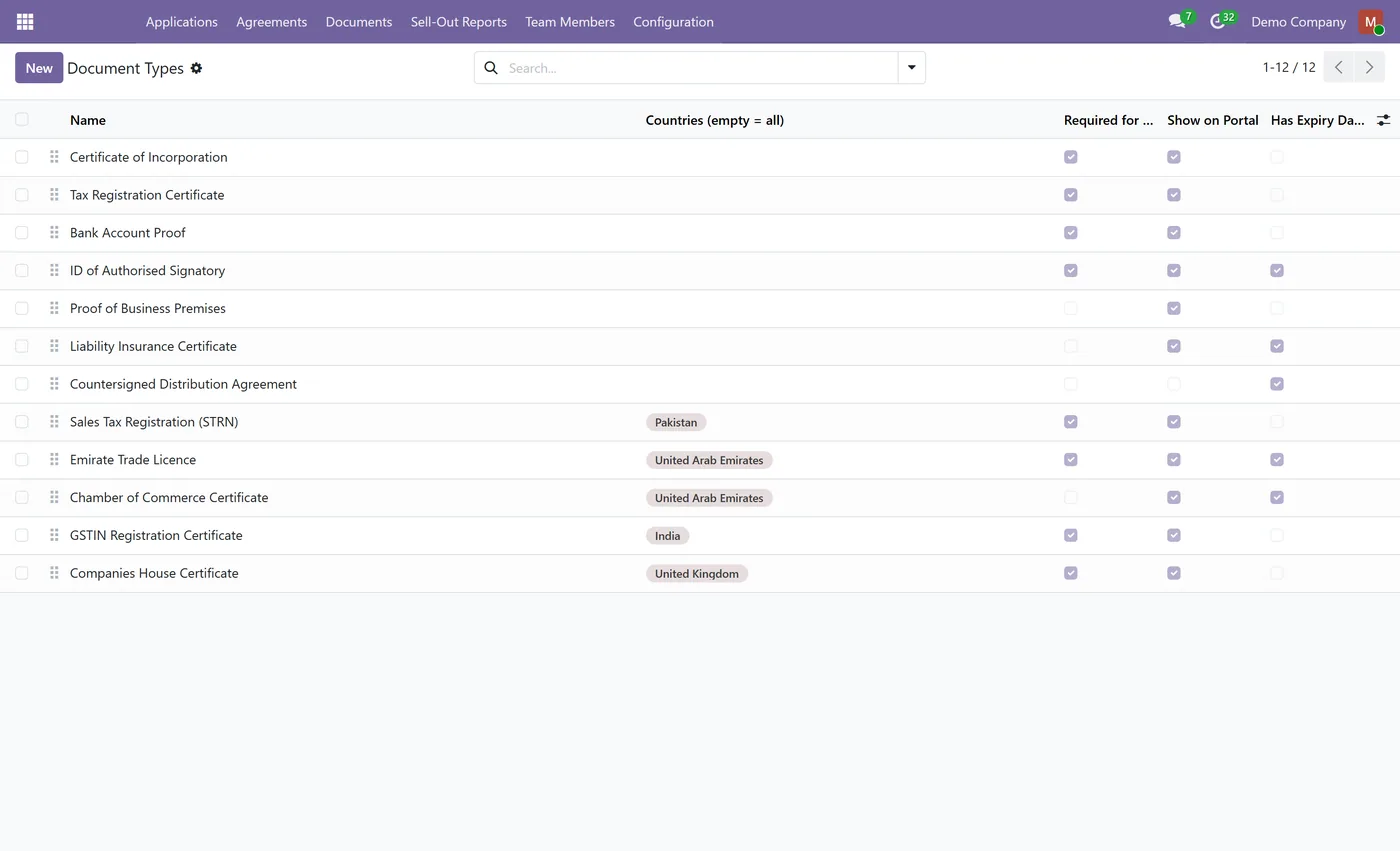The image size is (1400, 851).
Task: Grab the drag handle for Liability Insurance Certificate
Action: [x=54, y=346]
